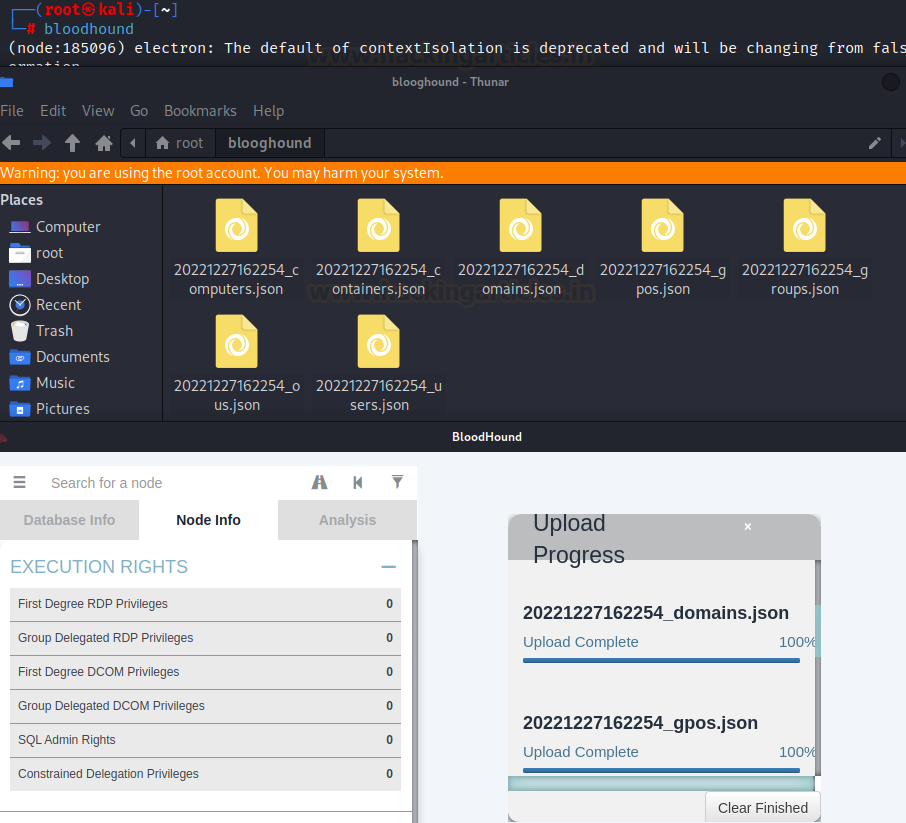
Task: Click the path bar left scroll arrow
Action: point(133,143)
